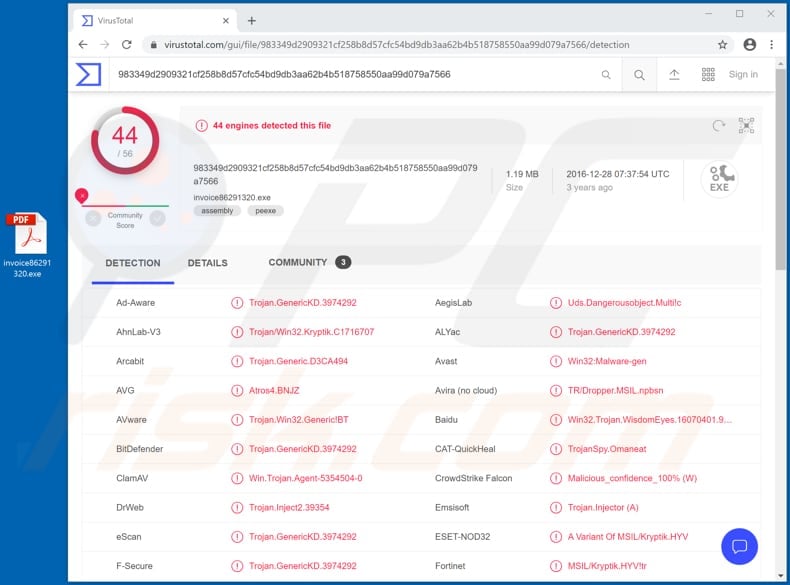Switch to the DETECTION tab
Viewport: 790px width, 585px height.
click(x=133, y=263)
